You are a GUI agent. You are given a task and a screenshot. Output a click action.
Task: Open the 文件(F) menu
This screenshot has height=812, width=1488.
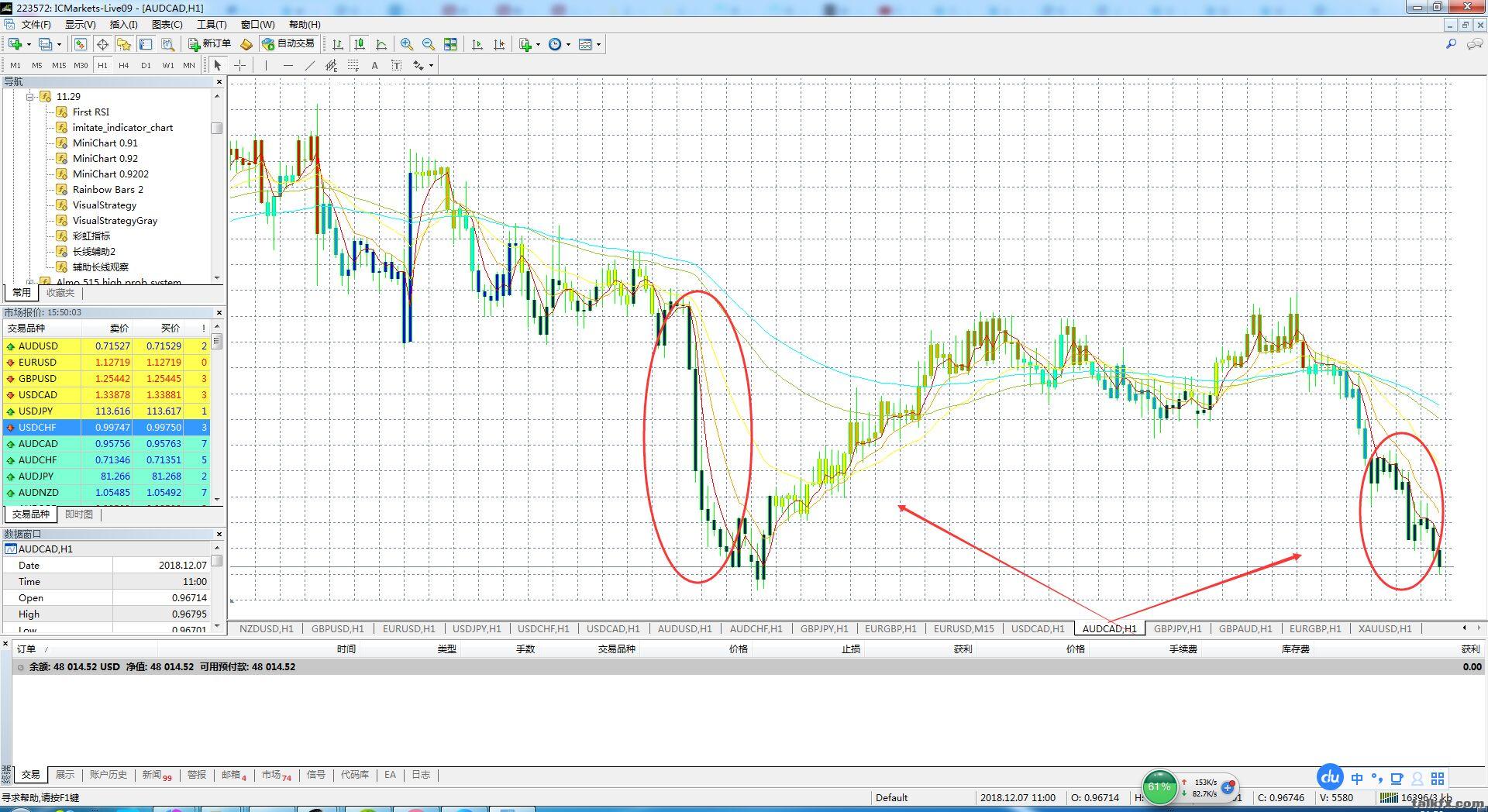point(36,25)
